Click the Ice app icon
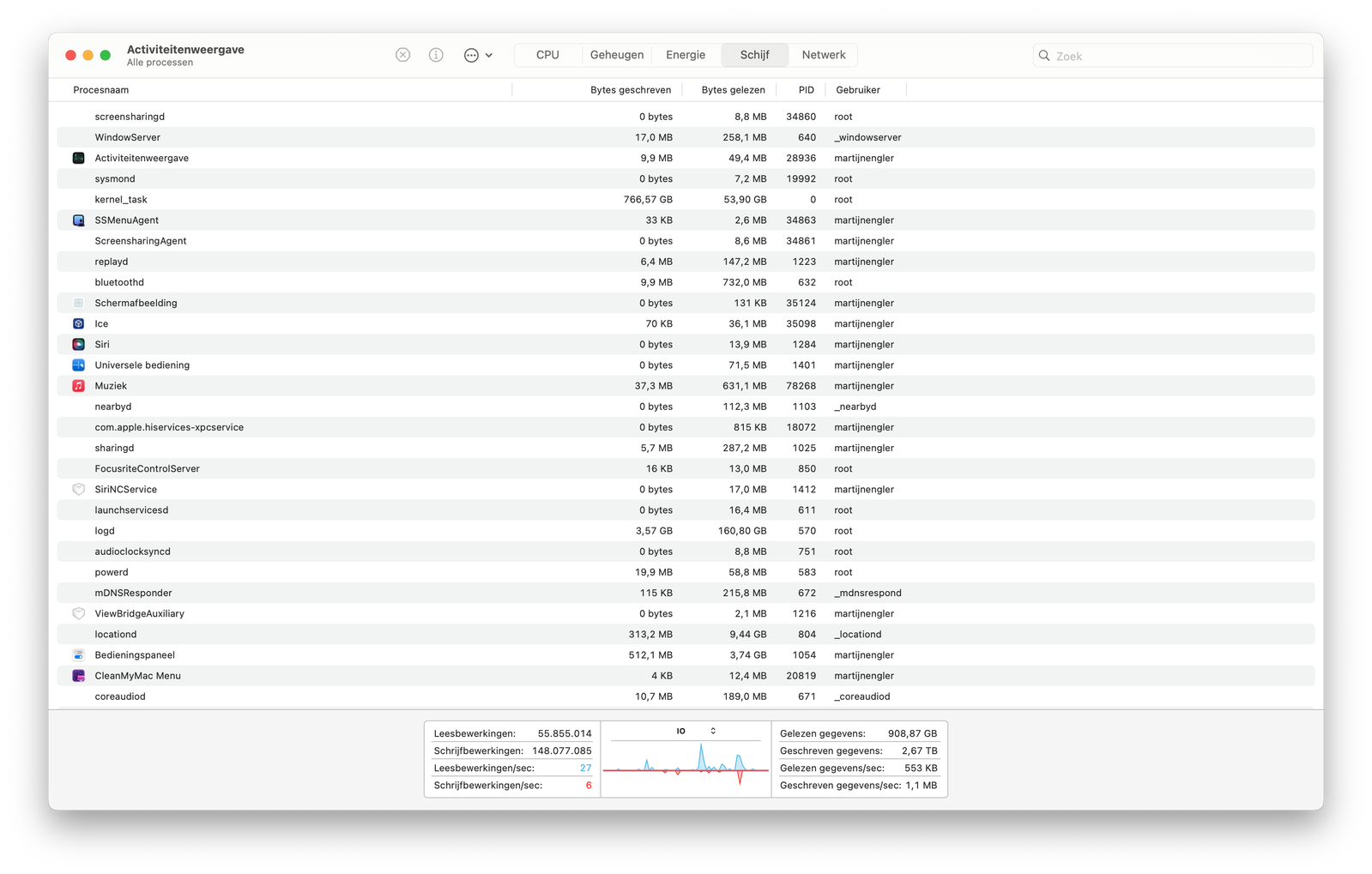Image resolution: width=1372 pixels, height=874 pixels. point(79,323)
